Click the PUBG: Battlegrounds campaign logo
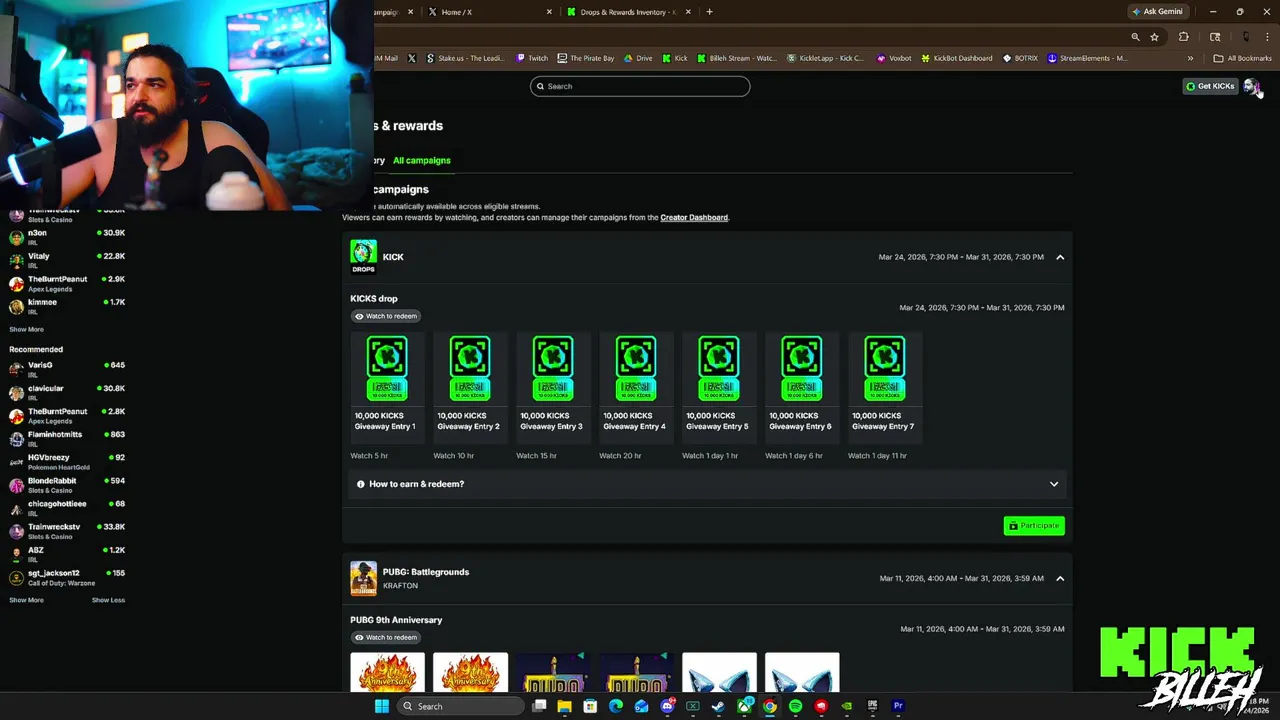 [363, 578]
